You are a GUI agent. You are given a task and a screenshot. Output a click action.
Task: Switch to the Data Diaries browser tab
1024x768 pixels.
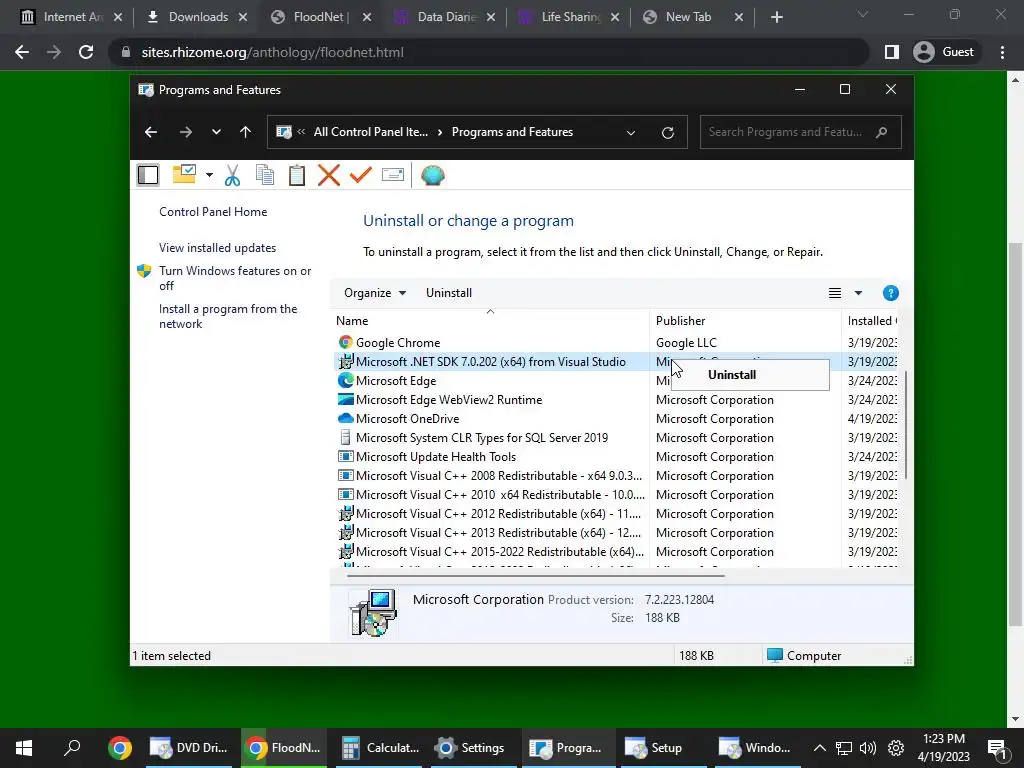(x=447, y=17)
